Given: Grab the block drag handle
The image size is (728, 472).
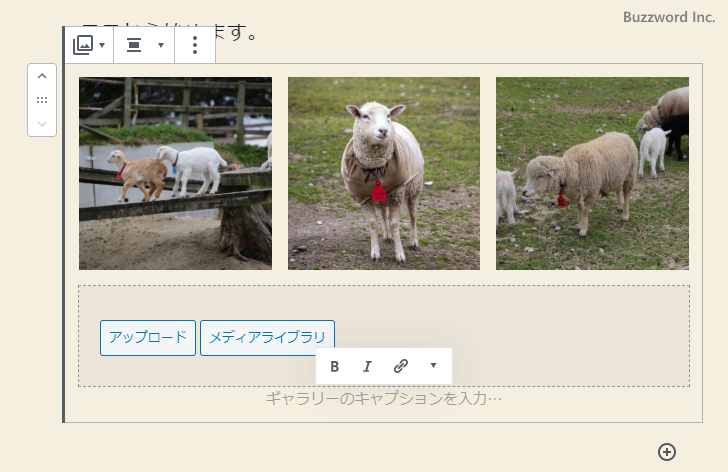Looking at the screenshot, I should [42, 100].
